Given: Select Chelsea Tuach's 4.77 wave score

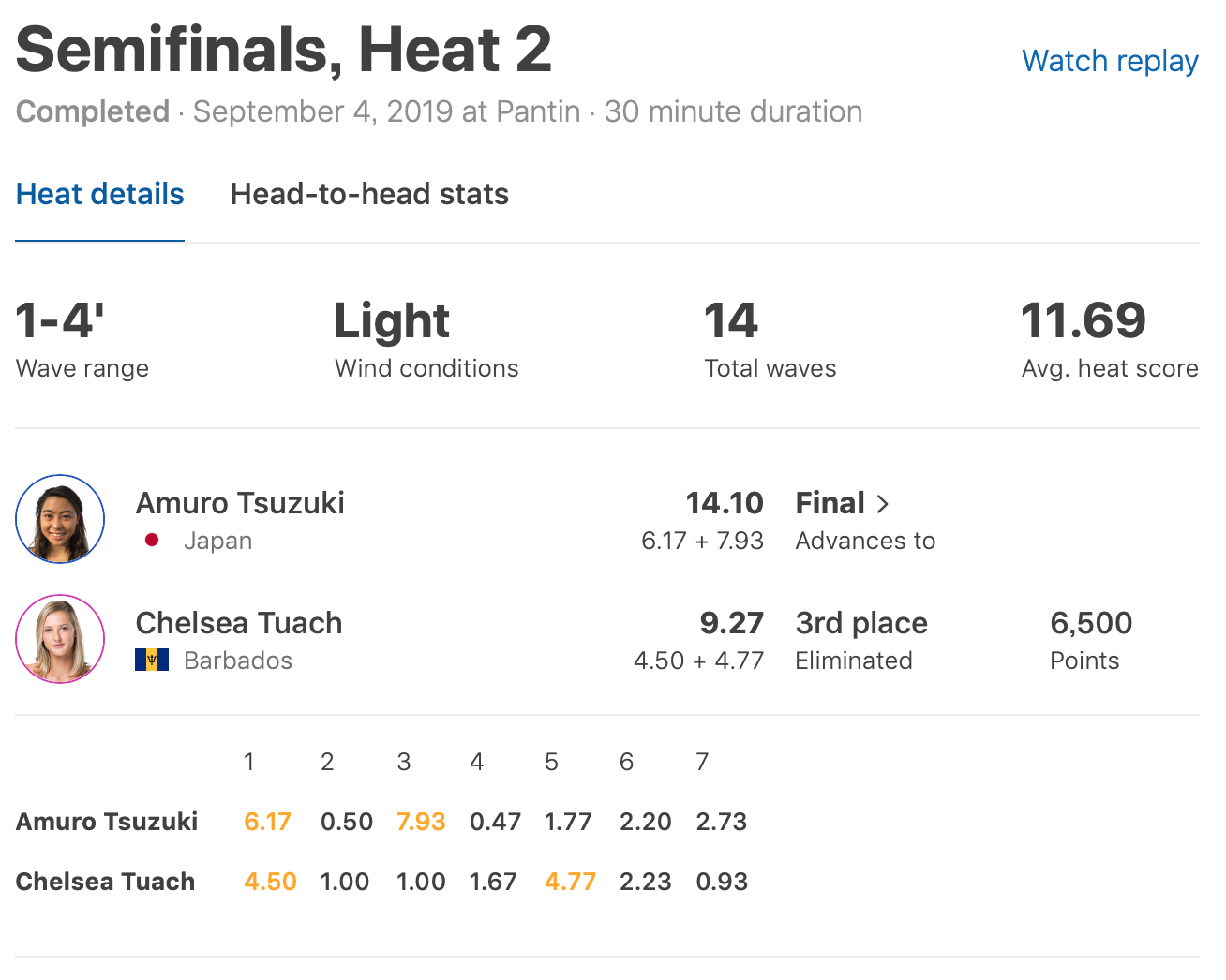Looking at the screenshot, I should click(x=570, y=882).
